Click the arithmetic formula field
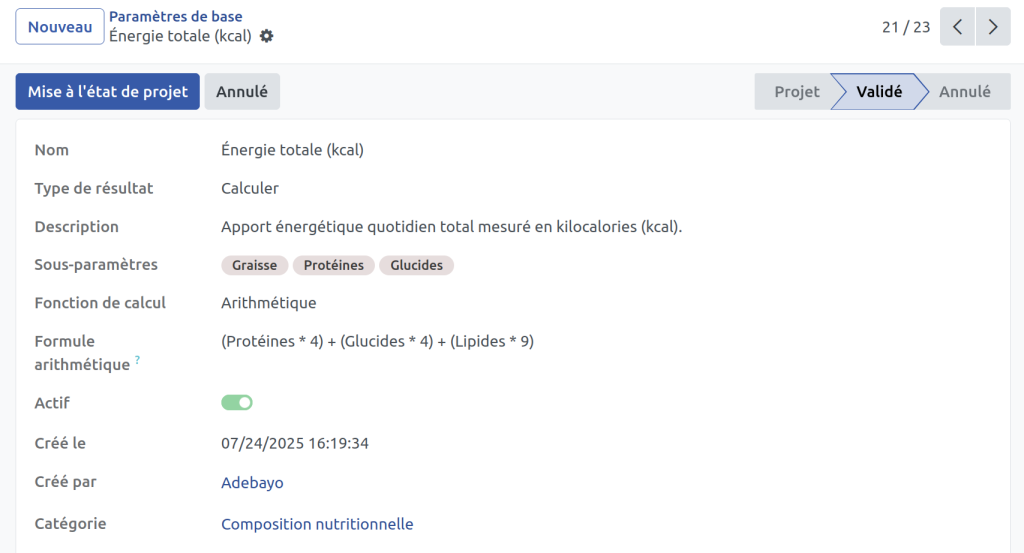 377,341
